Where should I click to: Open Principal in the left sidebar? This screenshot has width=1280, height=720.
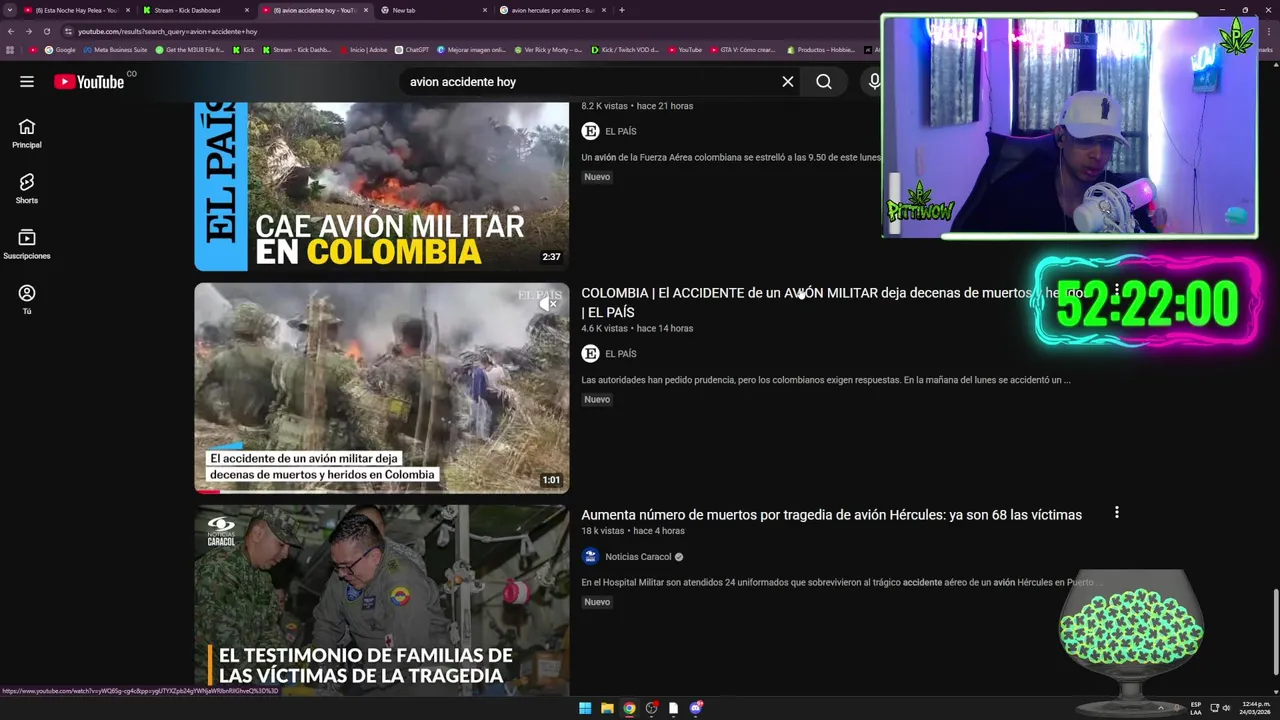27,134
